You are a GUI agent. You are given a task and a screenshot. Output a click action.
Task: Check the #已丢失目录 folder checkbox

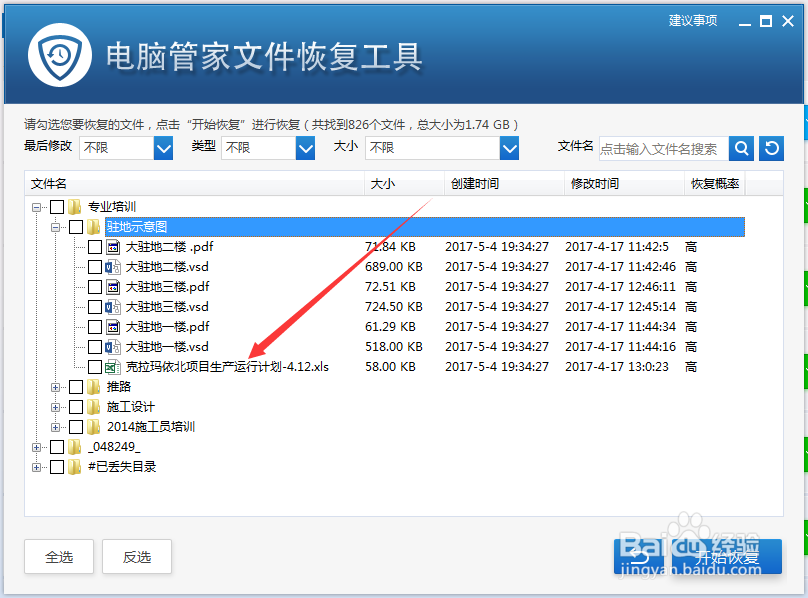[x=57, y=467]
